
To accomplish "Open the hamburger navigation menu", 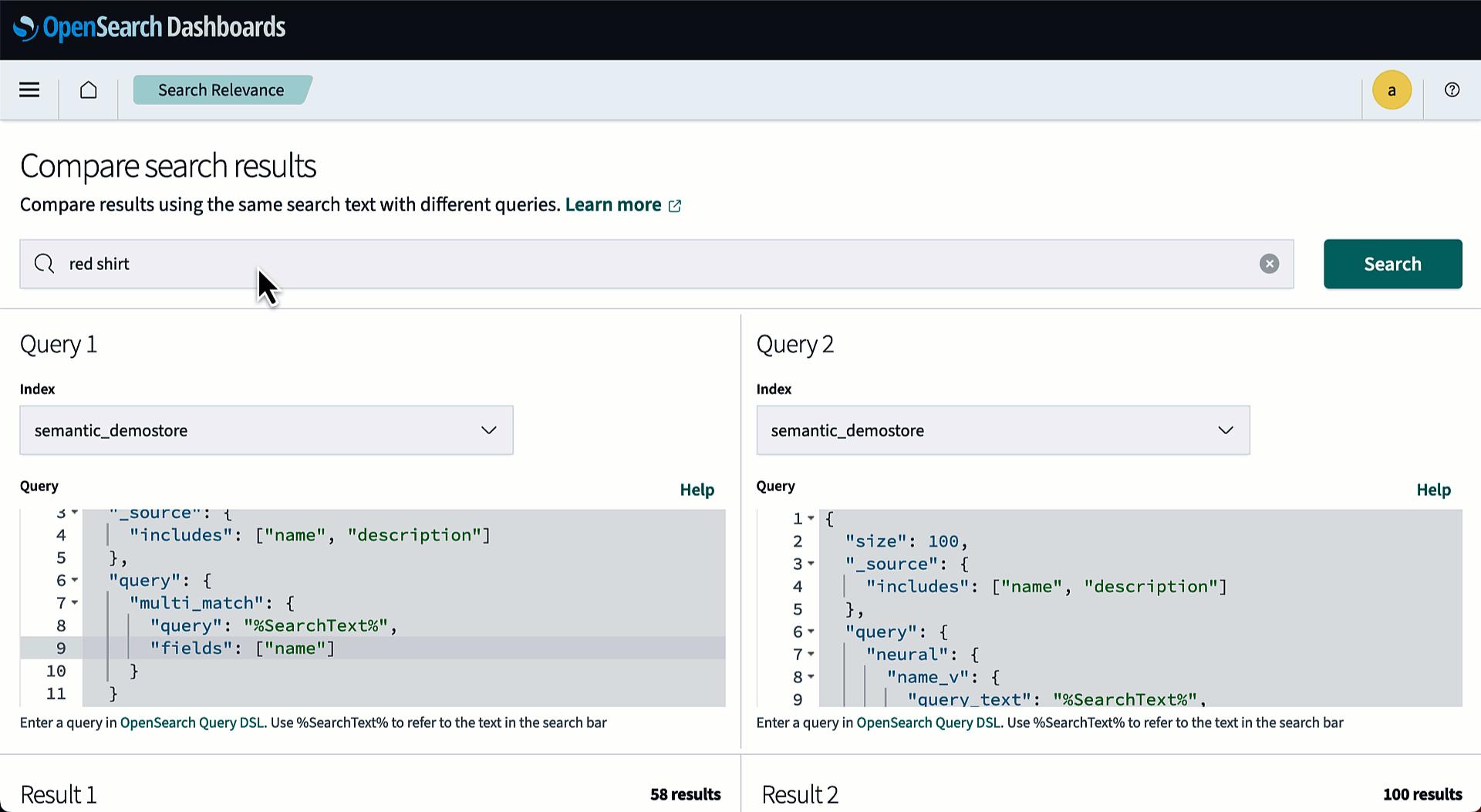I will (x=29, y=90).
